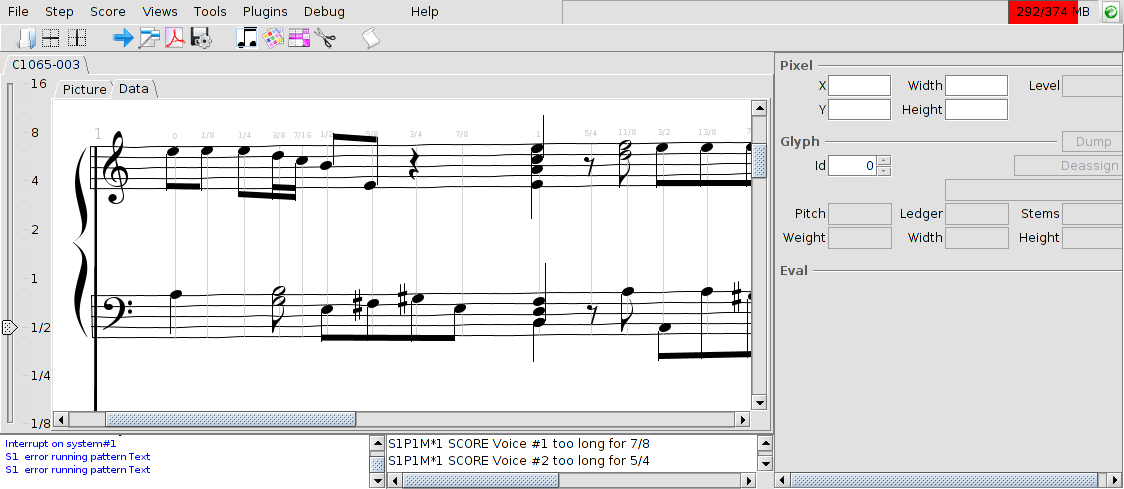
Task: Click the open file folder icon
Action: 26,38
